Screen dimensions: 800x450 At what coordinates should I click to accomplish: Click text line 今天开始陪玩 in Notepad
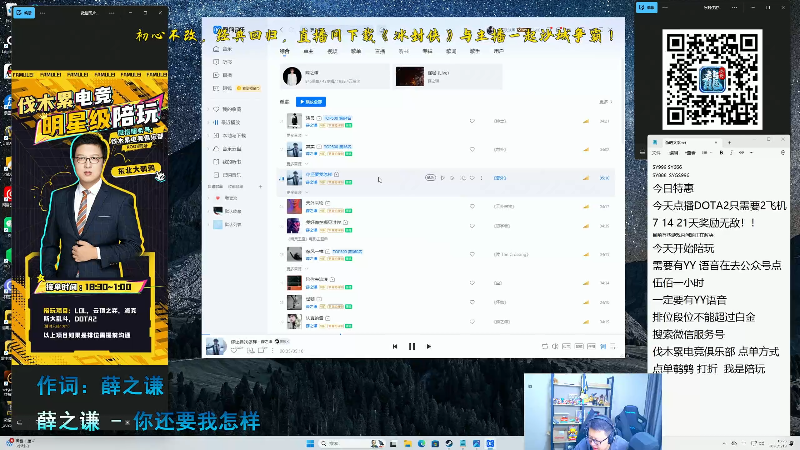(683, 248)
